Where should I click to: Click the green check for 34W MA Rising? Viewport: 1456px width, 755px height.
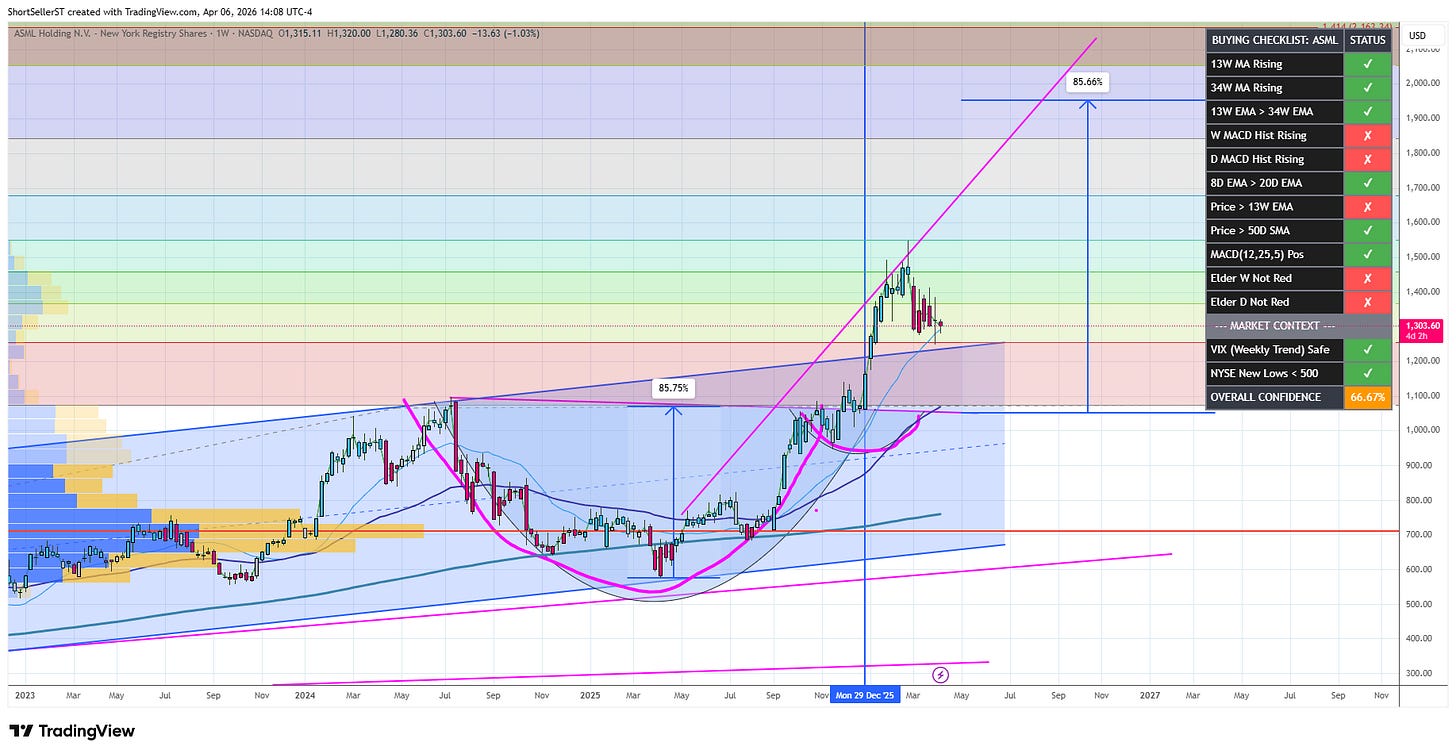(x=1367, y=88)
